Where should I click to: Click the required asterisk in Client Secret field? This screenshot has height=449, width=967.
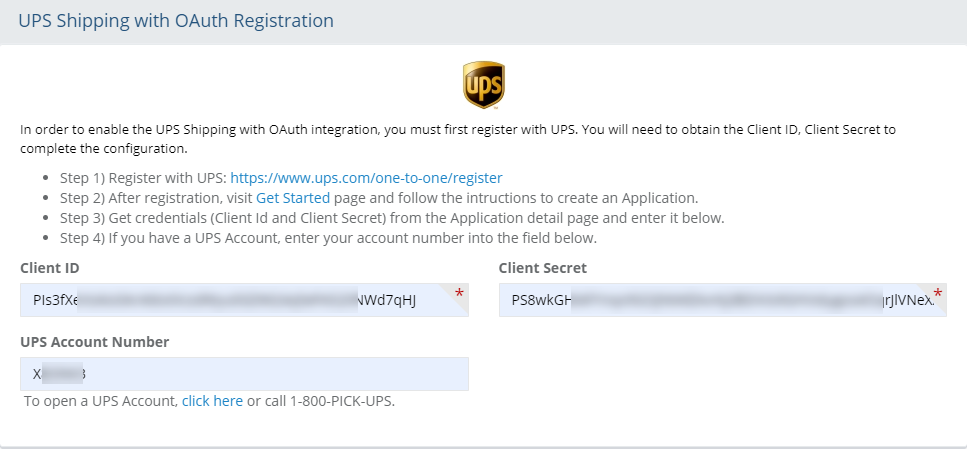coord(938,294)
